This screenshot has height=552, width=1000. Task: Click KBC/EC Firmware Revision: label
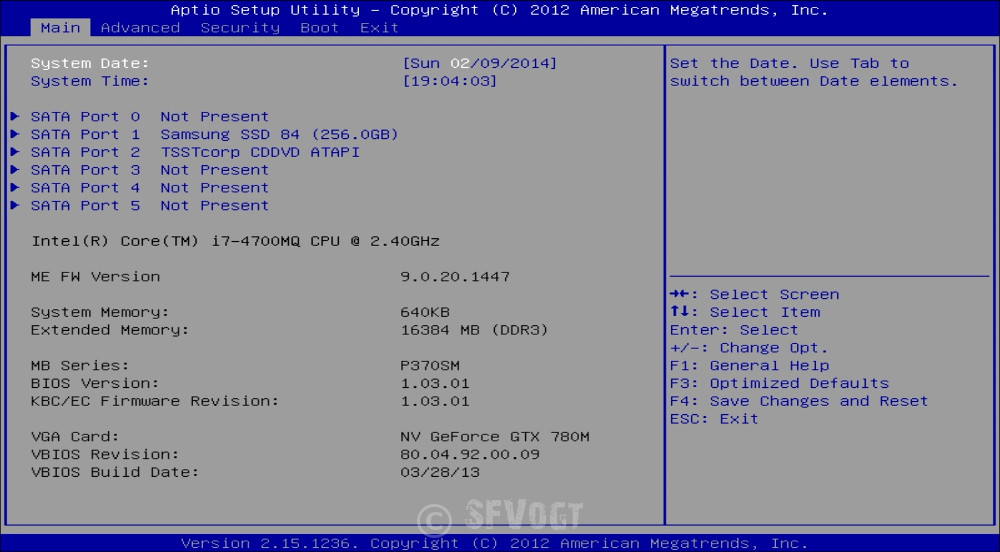(155, 402)
